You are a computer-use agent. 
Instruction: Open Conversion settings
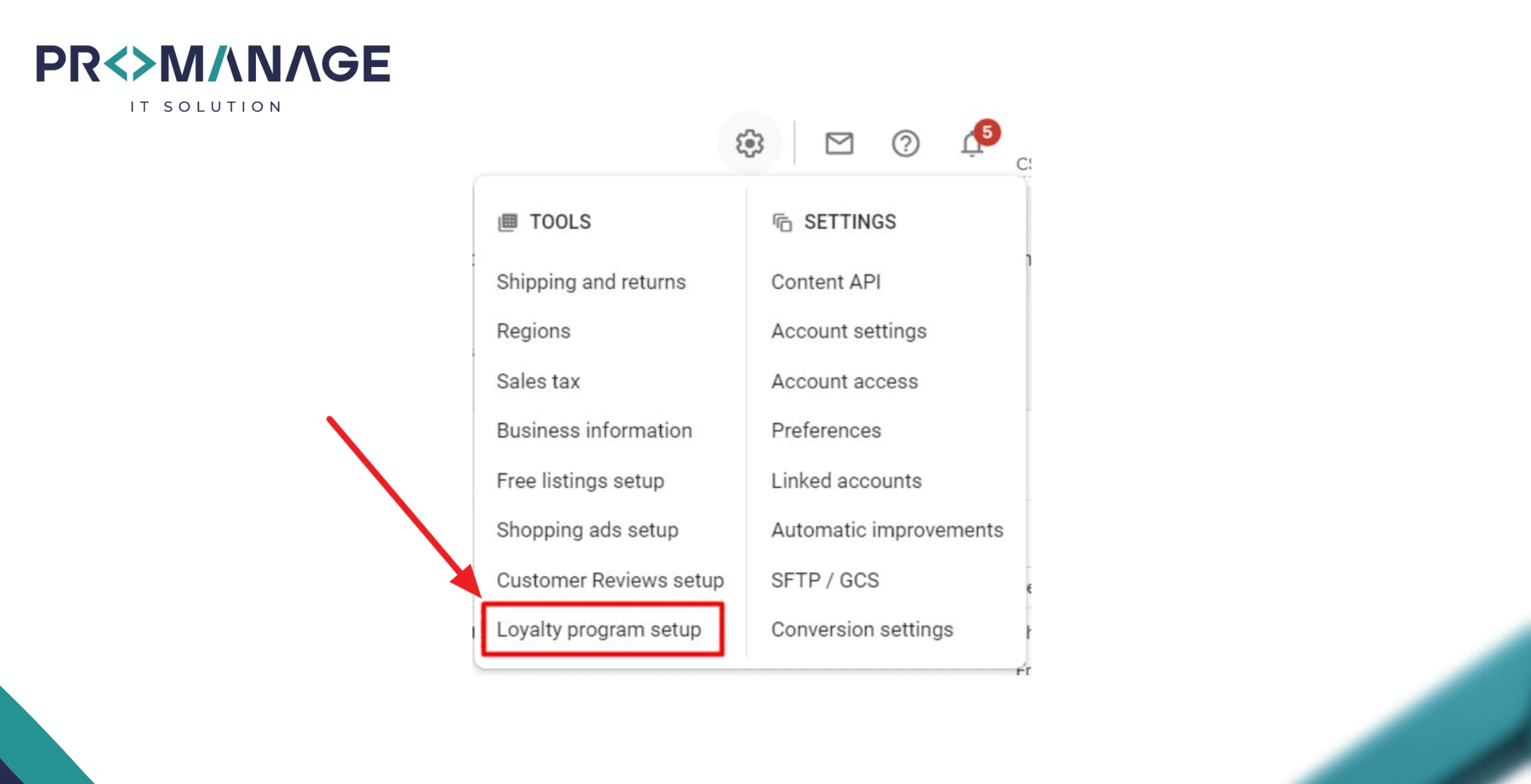pos(862,629)
